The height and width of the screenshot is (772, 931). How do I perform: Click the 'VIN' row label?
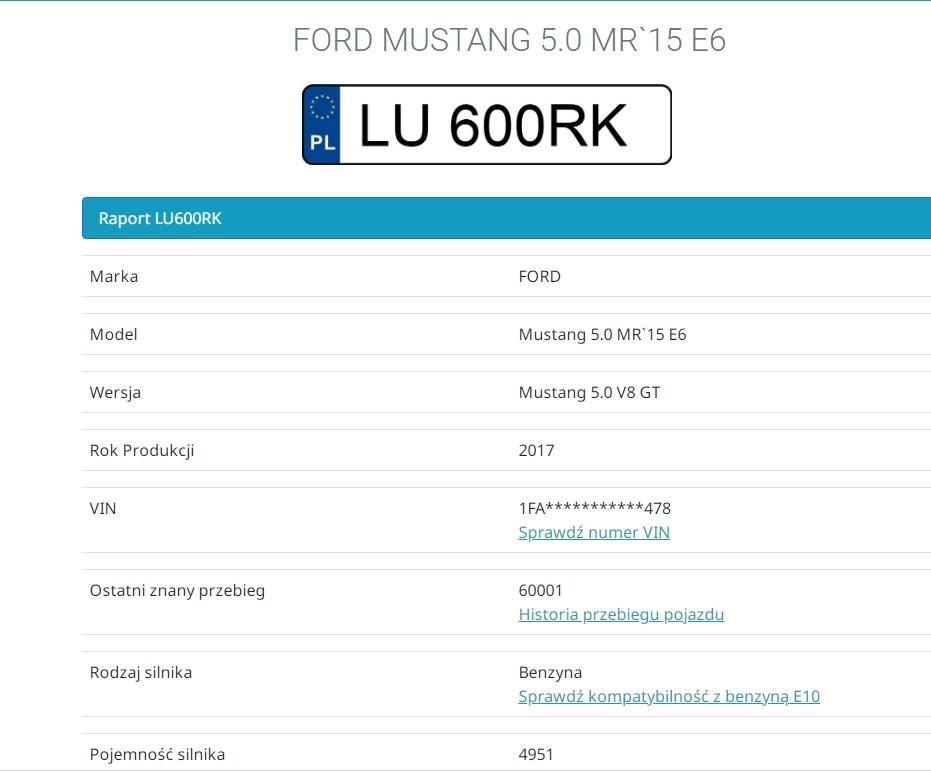tap(103, 508)
